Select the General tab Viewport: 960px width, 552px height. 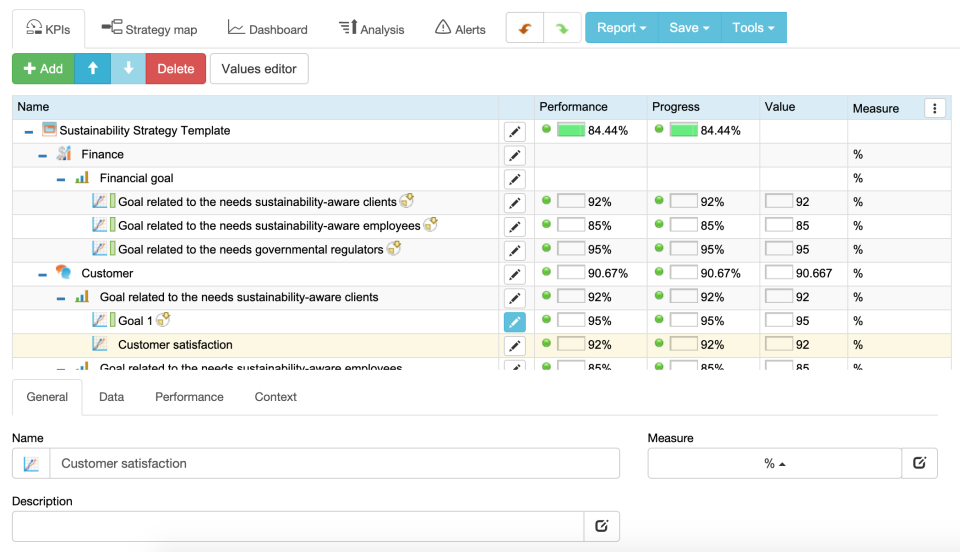(47, 397)
